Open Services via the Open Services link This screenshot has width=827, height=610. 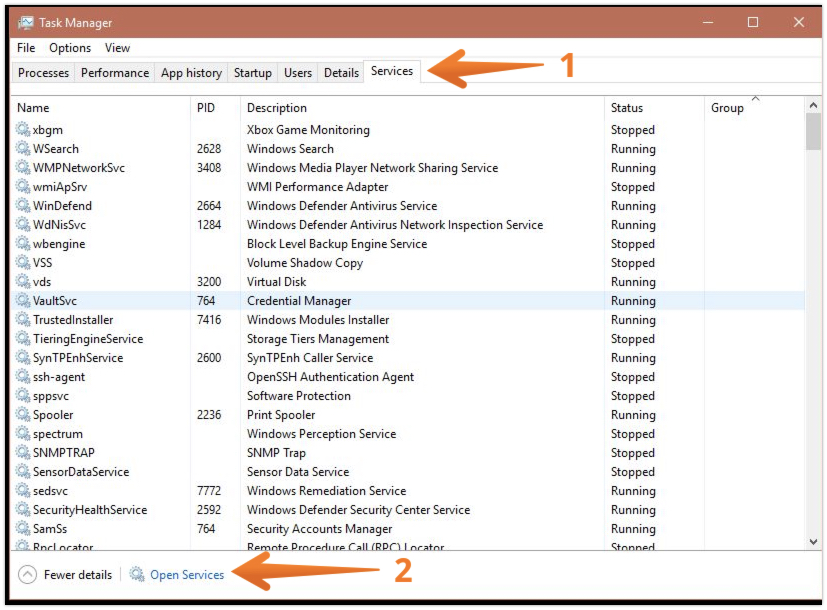point(188,574)
